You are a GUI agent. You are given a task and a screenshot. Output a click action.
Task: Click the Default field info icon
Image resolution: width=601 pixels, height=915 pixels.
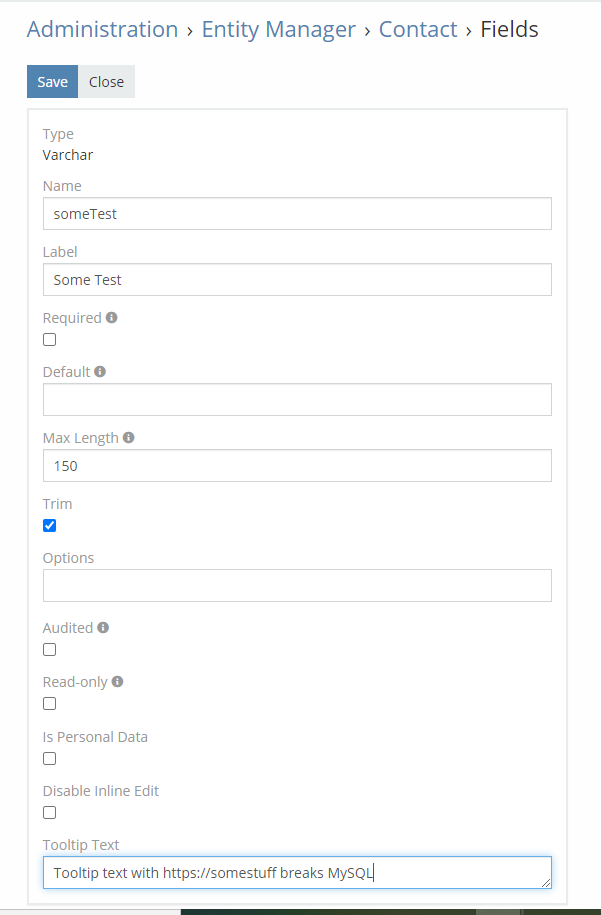pos(100,372)
